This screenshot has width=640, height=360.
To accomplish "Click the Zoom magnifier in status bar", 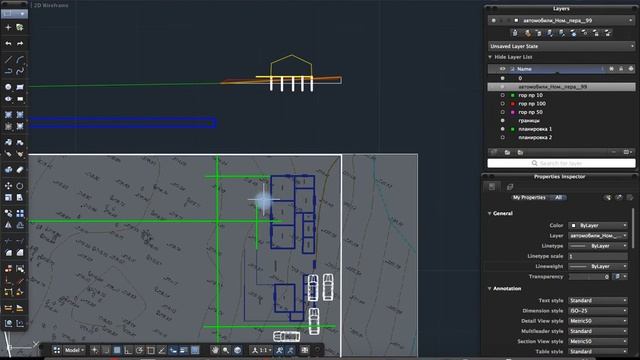I will (x=226, y=350).
